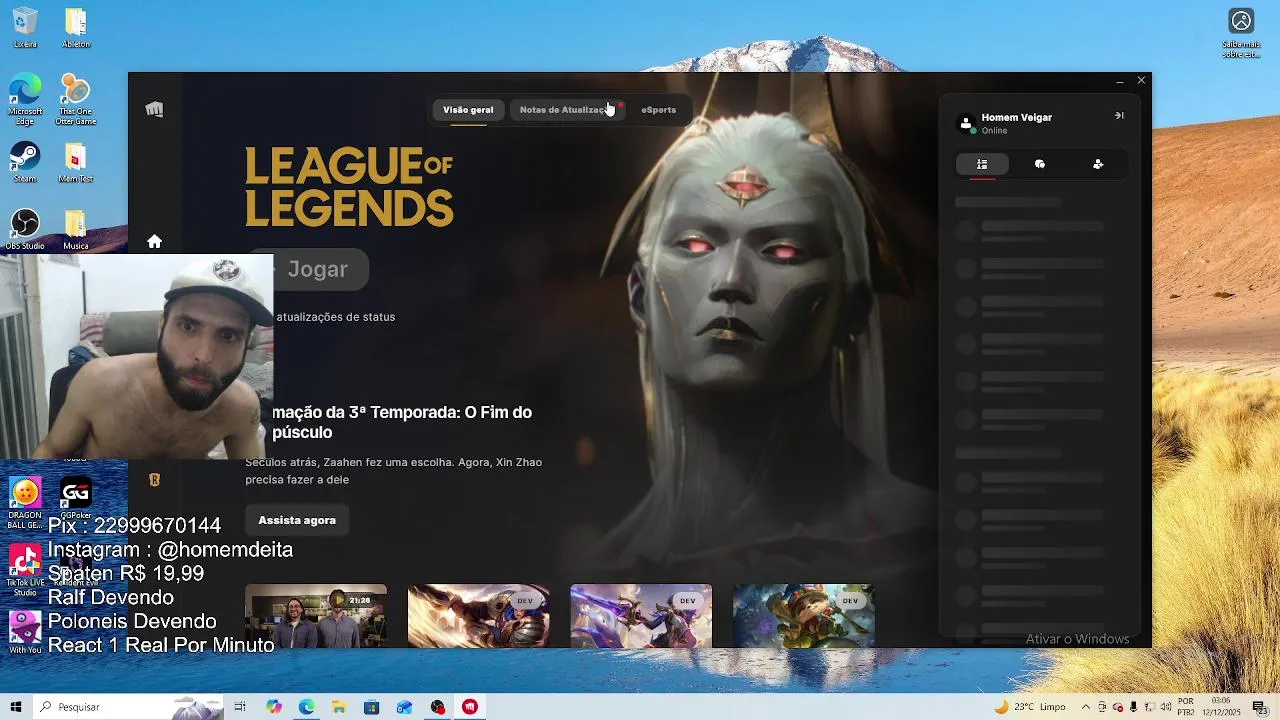Switch to the Riot Client taskbar icon
This screenshot has height=720, width=1280.
point(470,707)
